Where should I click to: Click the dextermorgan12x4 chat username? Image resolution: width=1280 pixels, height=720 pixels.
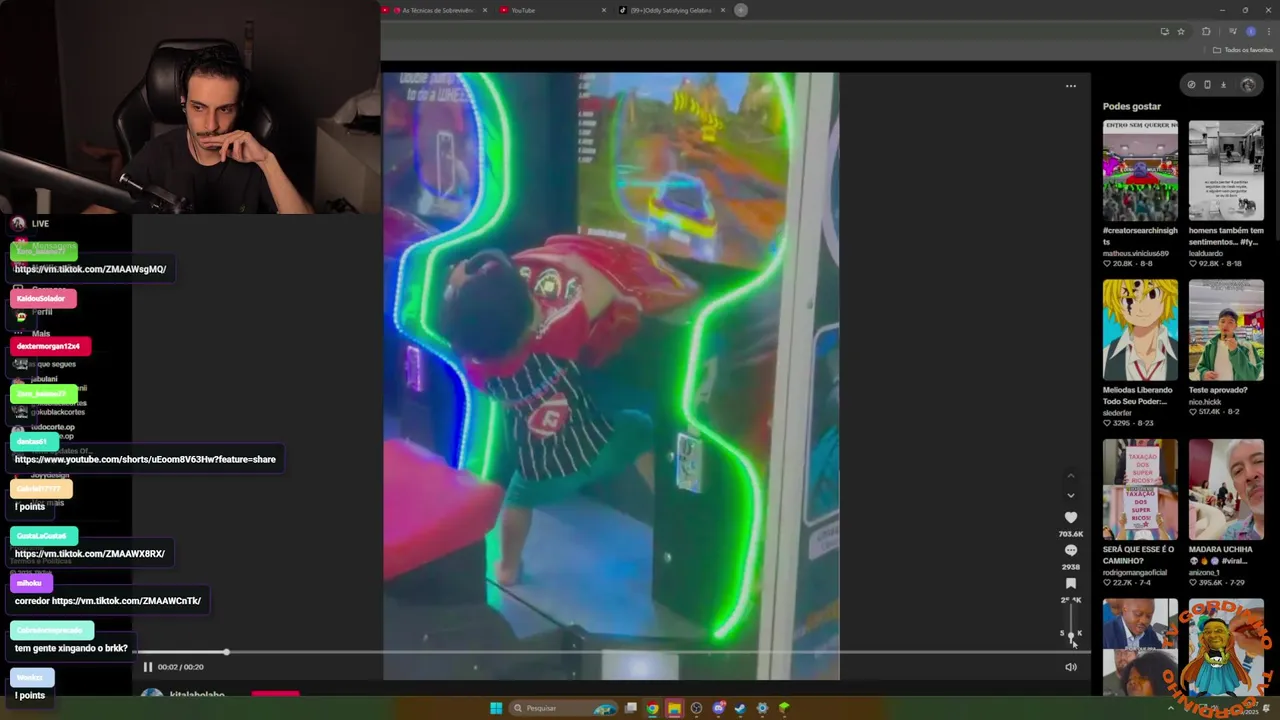pos(49,346)
